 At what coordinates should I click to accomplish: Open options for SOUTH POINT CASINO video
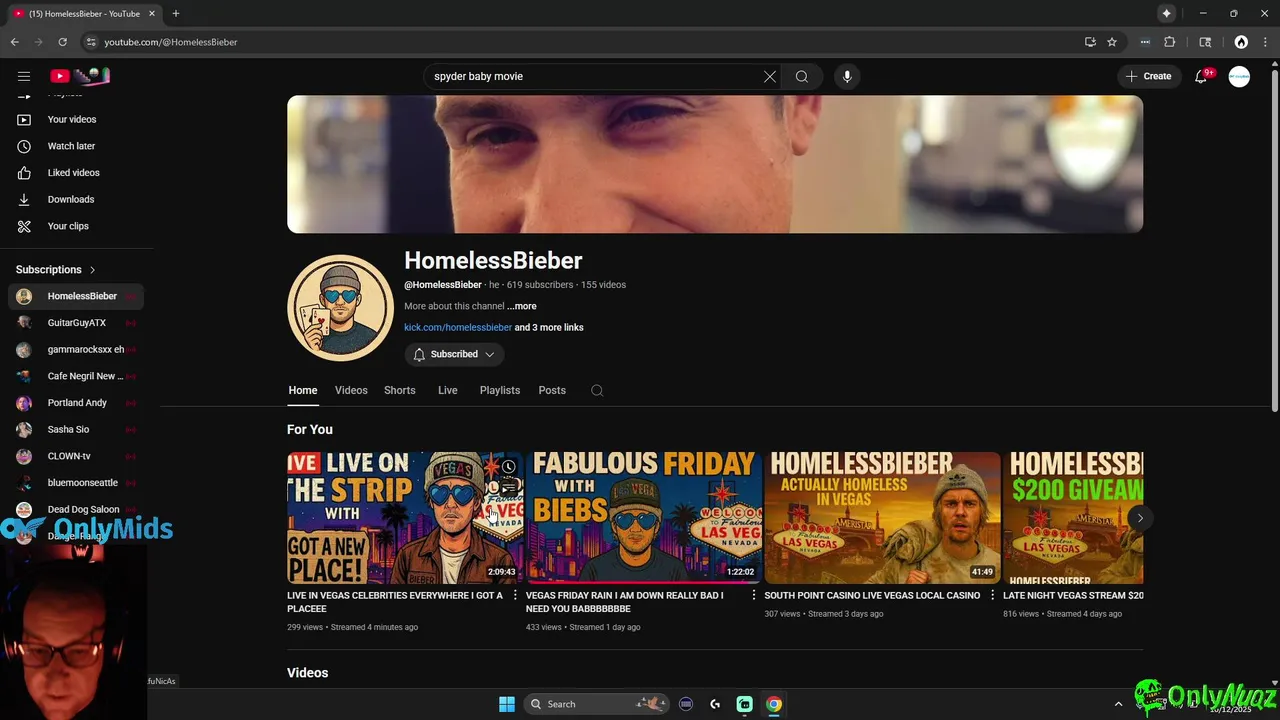point(992,595)
